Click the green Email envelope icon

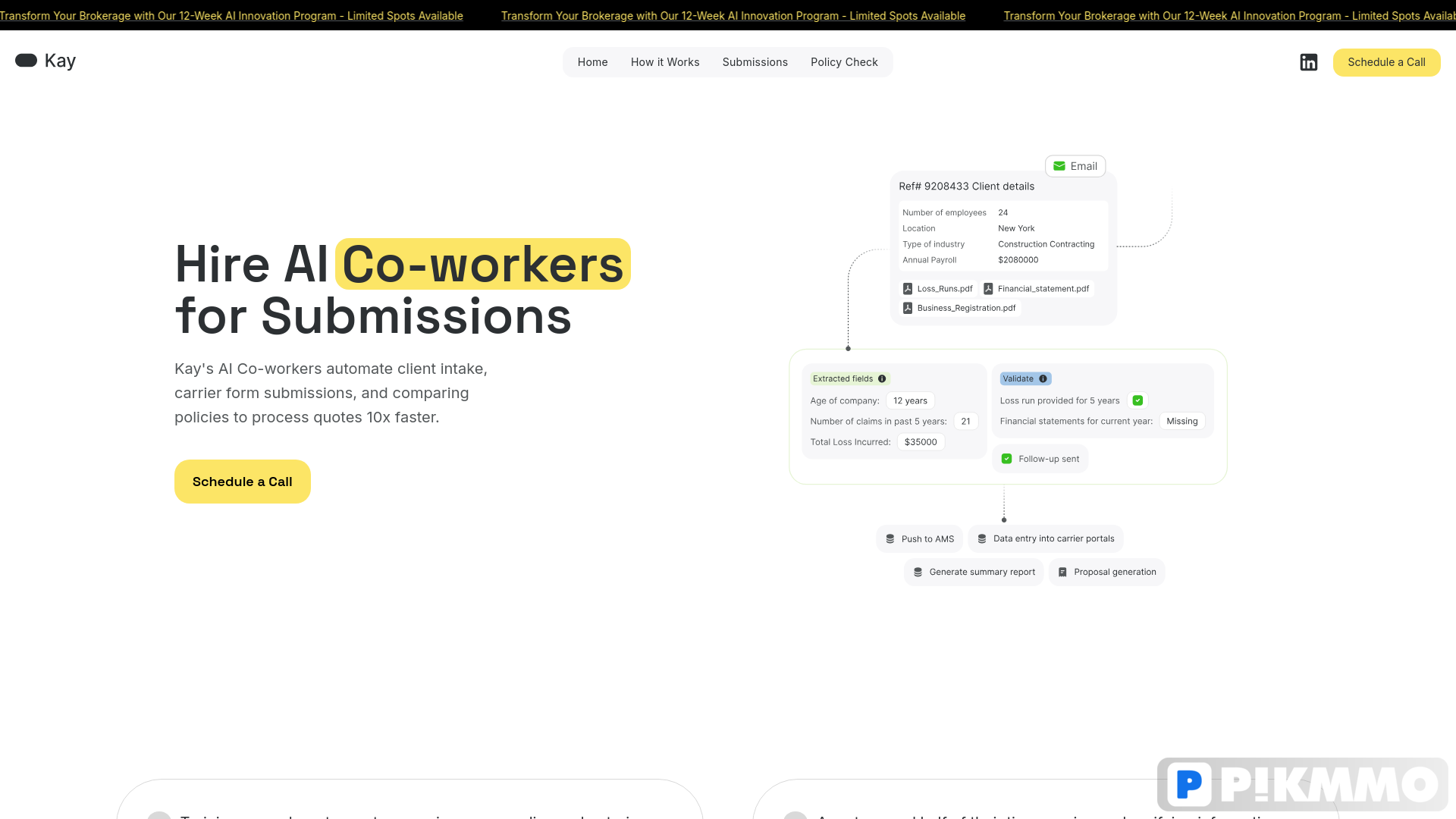1059,166
